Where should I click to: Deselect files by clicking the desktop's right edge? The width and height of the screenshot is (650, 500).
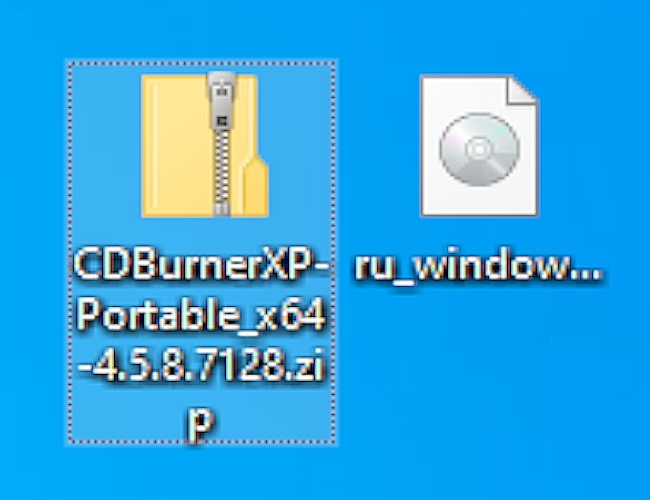[634, 249]
